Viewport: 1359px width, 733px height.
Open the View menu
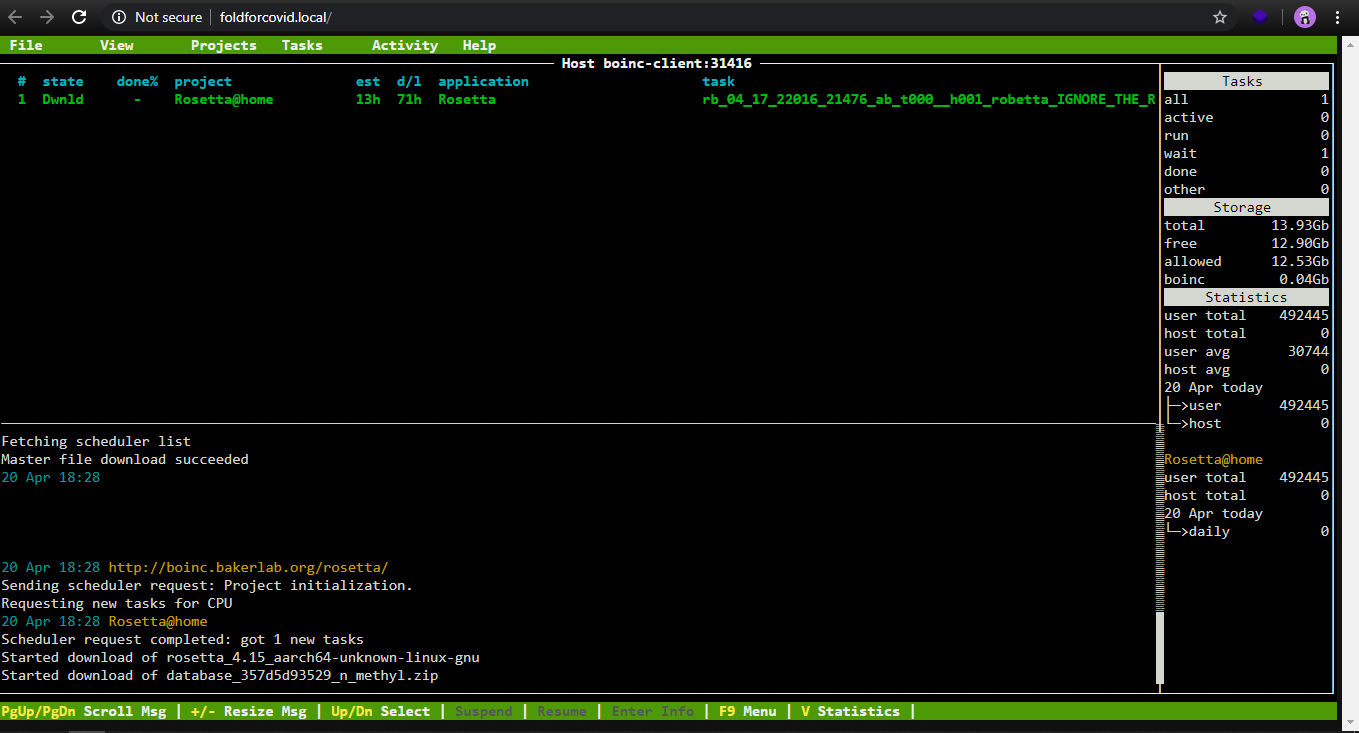point(117,45)
